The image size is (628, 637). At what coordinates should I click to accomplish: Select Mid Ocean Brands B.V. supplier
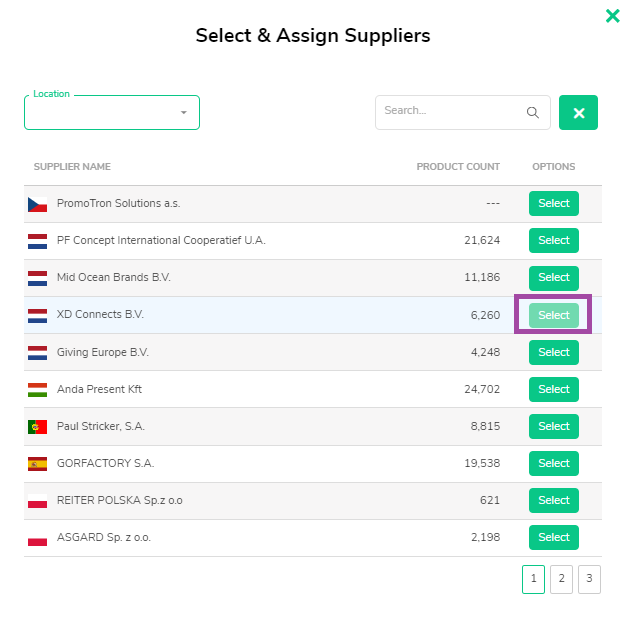point(554,278)
